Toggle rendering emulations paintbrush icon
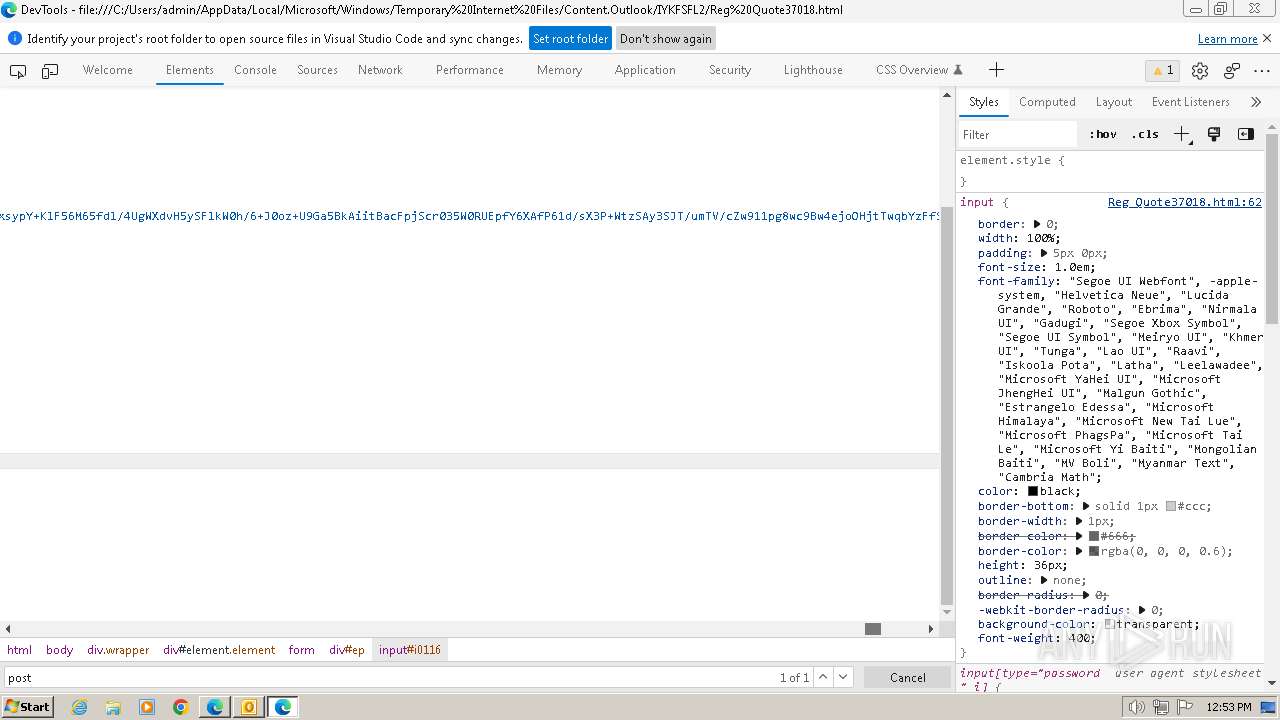 coord(1214,134)
